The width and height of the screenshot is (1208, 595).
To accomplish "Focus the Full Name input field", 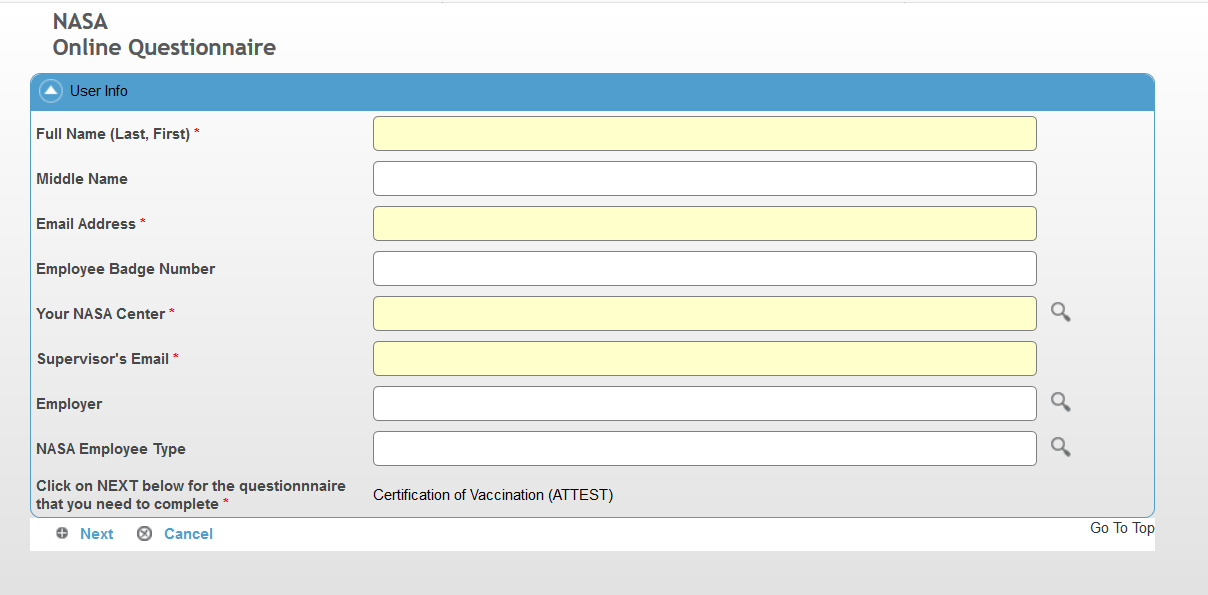I will click(705, 134).
